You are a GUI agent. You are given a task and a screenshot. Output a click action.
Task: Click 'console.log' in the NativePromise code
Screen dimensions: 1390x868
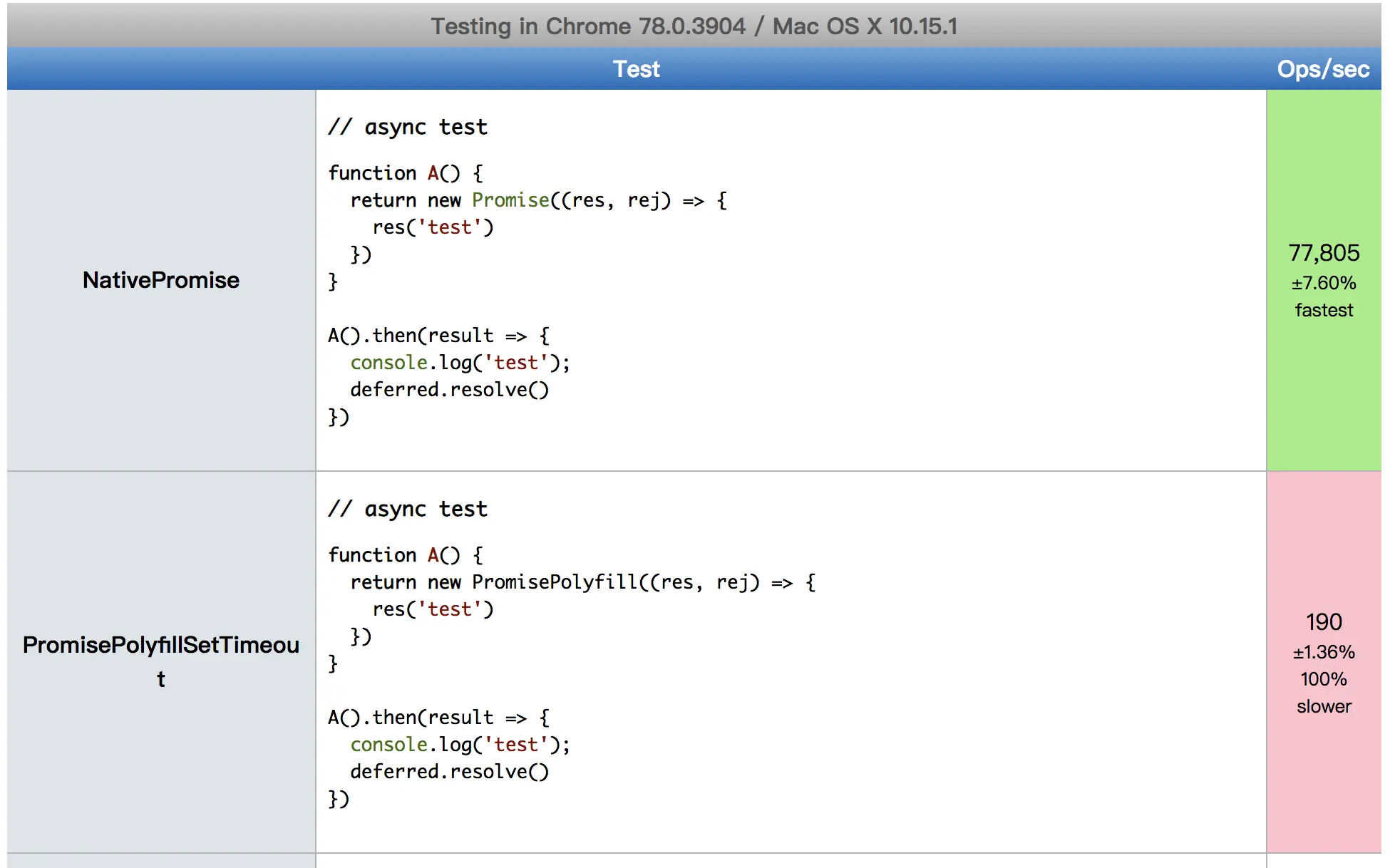point(411,363)
